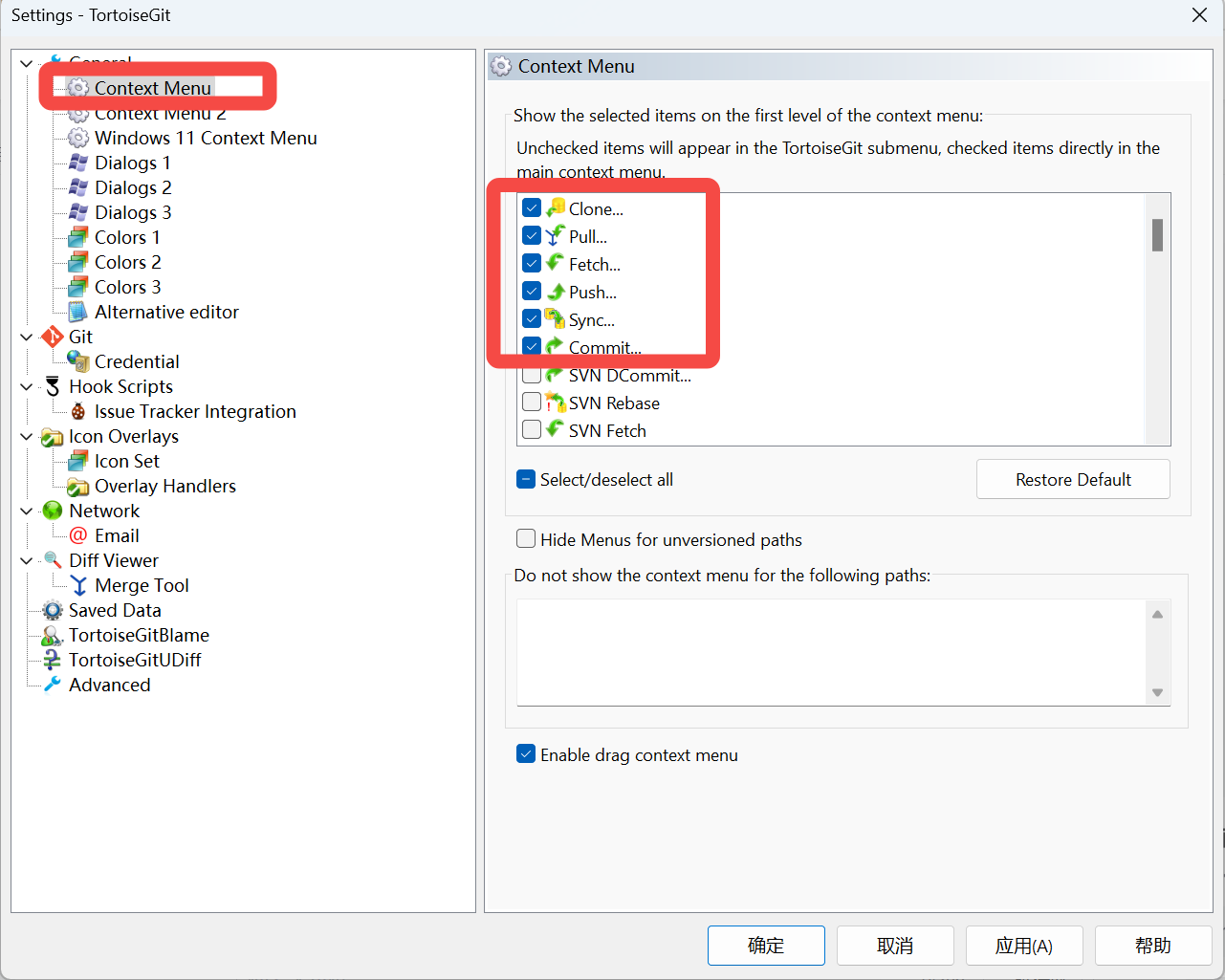
Task: Click the Icon Set icon
Action: (78, 462)
